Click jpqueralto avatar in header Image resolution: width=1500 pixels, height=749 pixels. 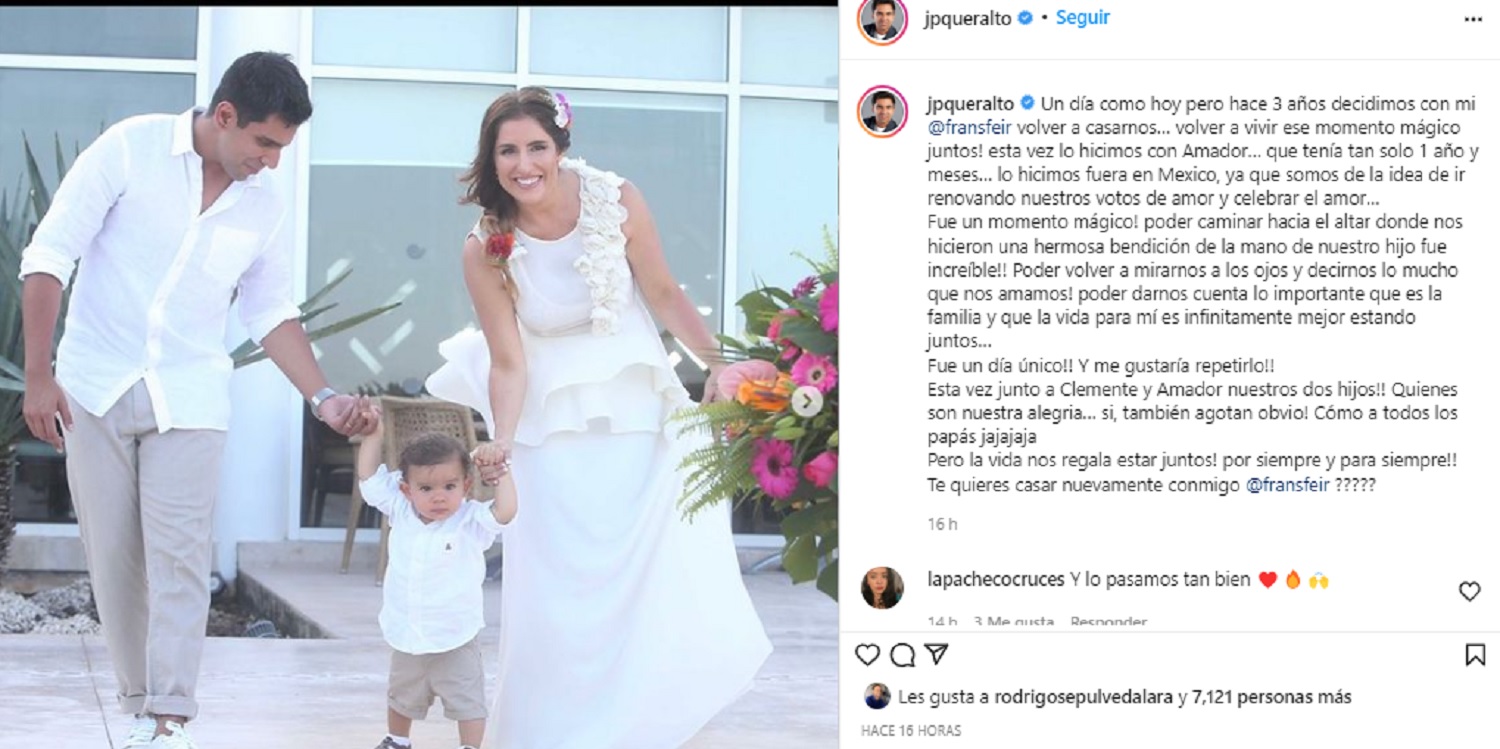[882, 20]
